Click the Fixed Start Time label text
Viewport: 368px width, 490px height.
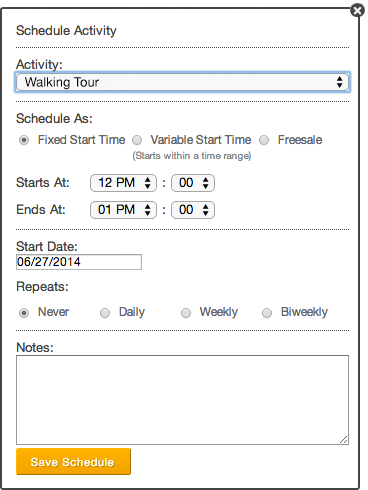pyautogui.click(x=82, y=140)
